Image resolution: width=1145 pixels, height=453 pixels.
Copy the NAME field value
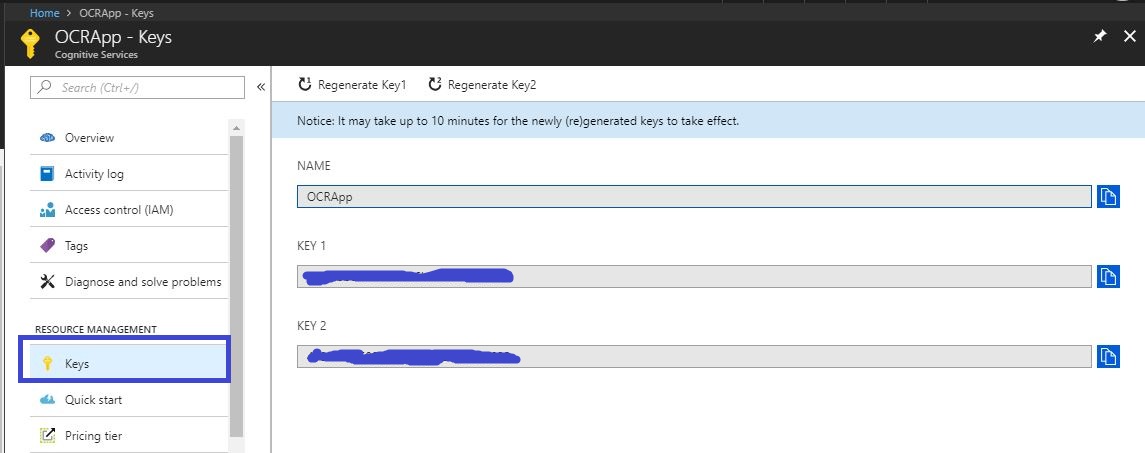coord(1108,197)
